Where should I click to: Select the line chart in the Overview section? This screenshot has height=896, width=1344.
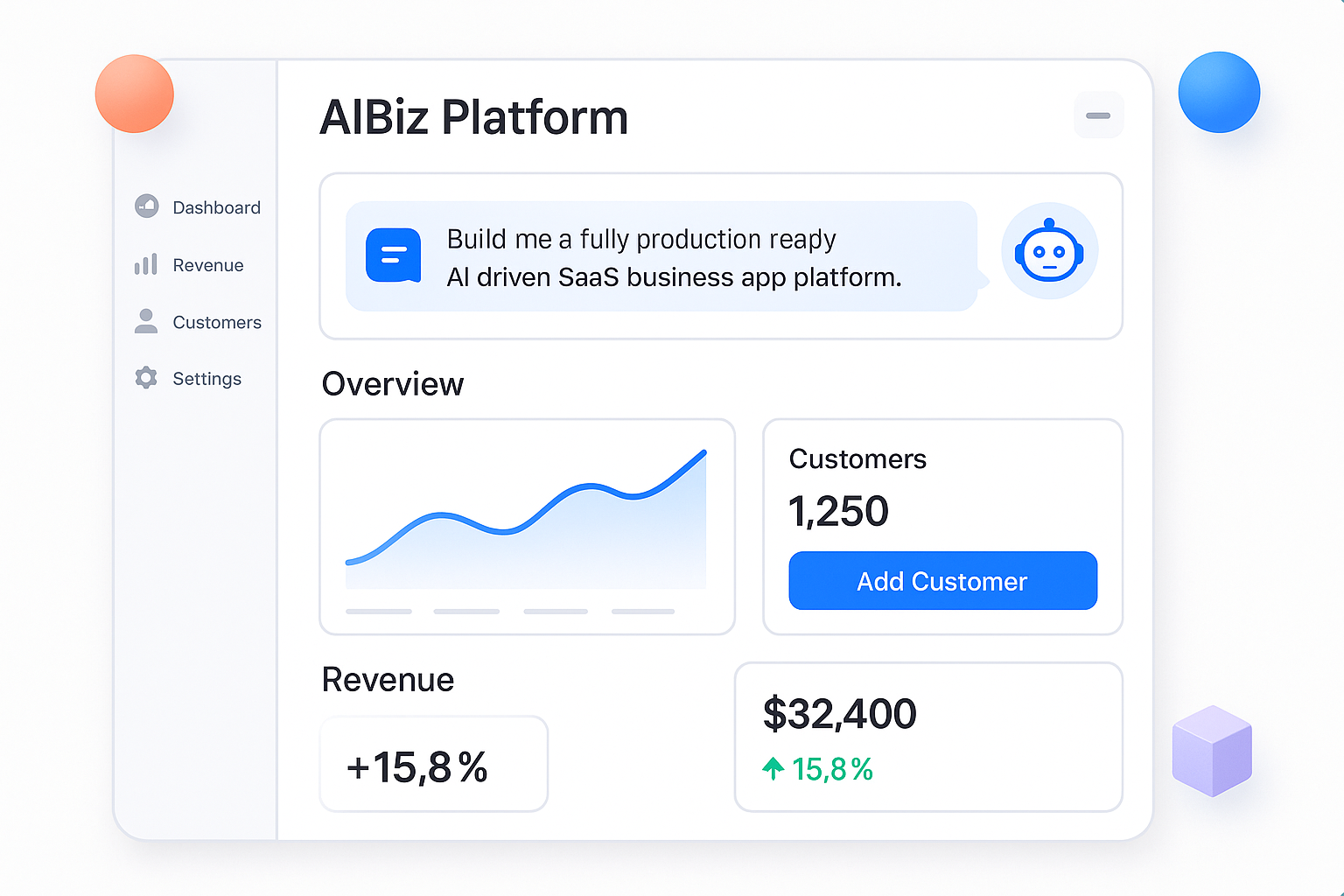coord(527,521)
